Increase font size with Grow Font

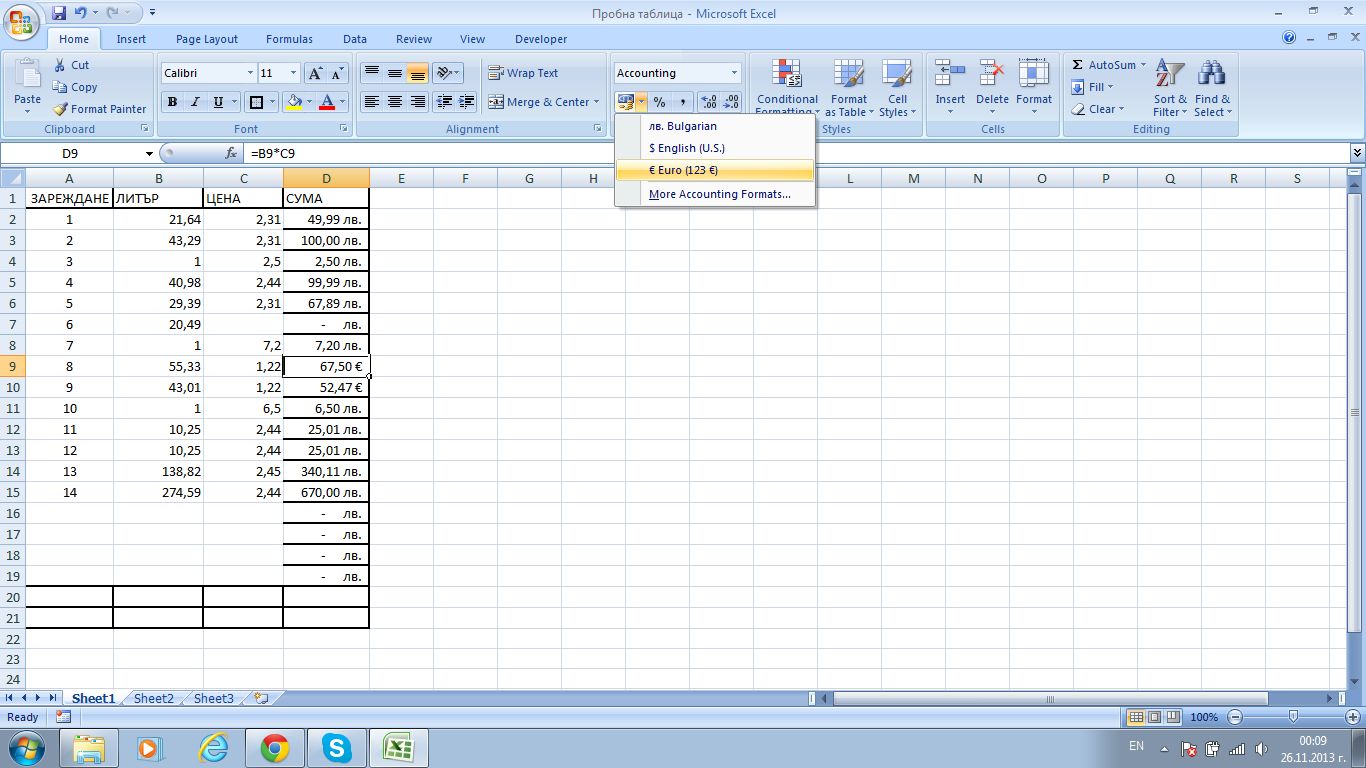(x=315, y=73)
